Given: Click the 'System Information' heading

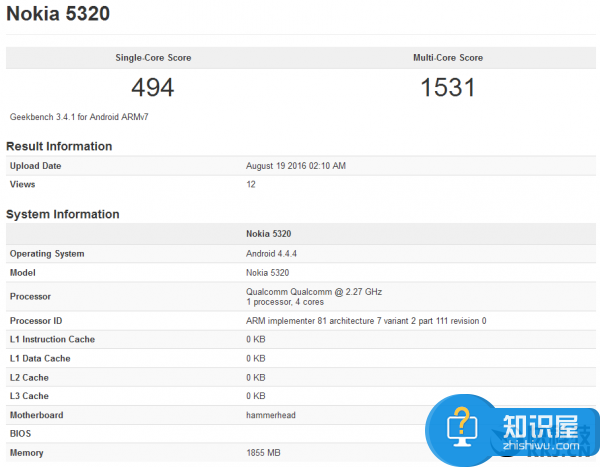Looking at the screenshot, I should [x=63, y=214].
